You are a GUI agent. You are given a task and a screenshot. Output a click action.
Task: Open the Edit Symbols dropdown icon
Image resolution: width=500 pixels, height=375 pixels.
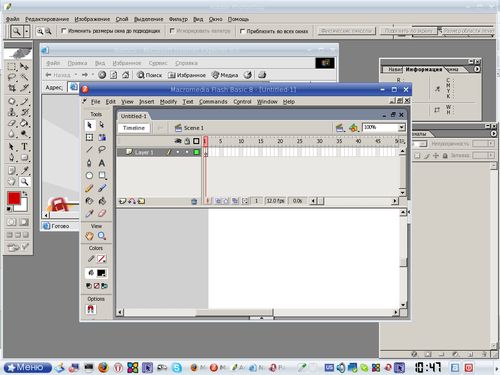pos(353,128)
